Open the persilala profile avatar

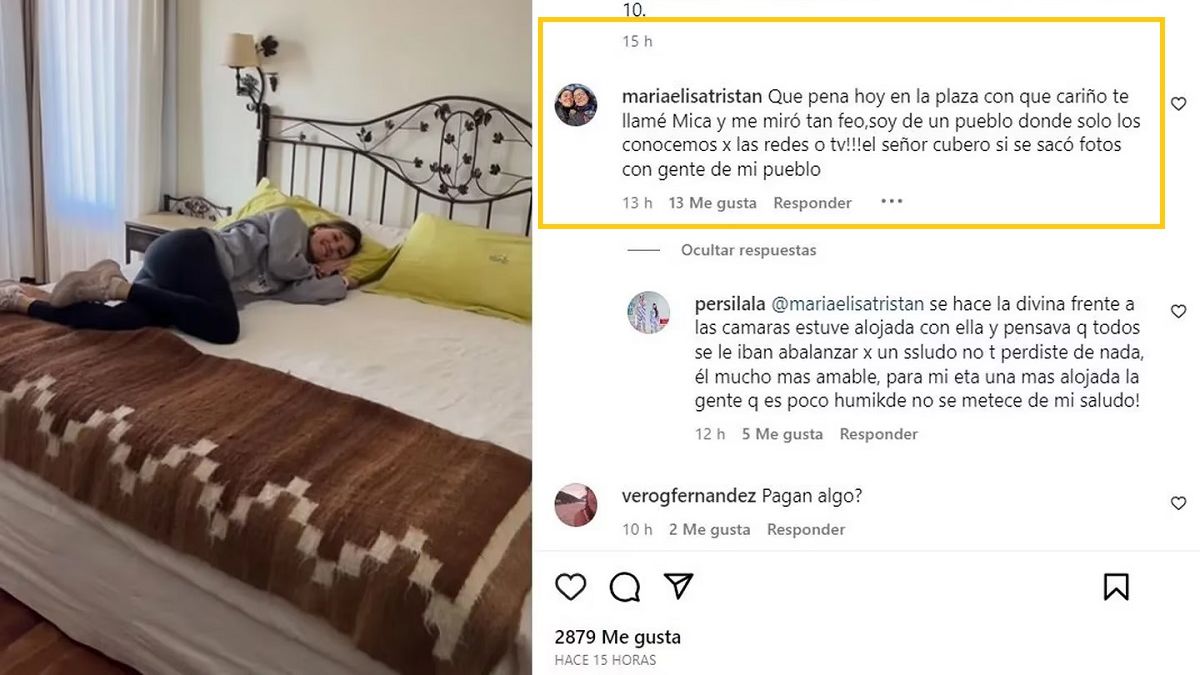[648, 313]
